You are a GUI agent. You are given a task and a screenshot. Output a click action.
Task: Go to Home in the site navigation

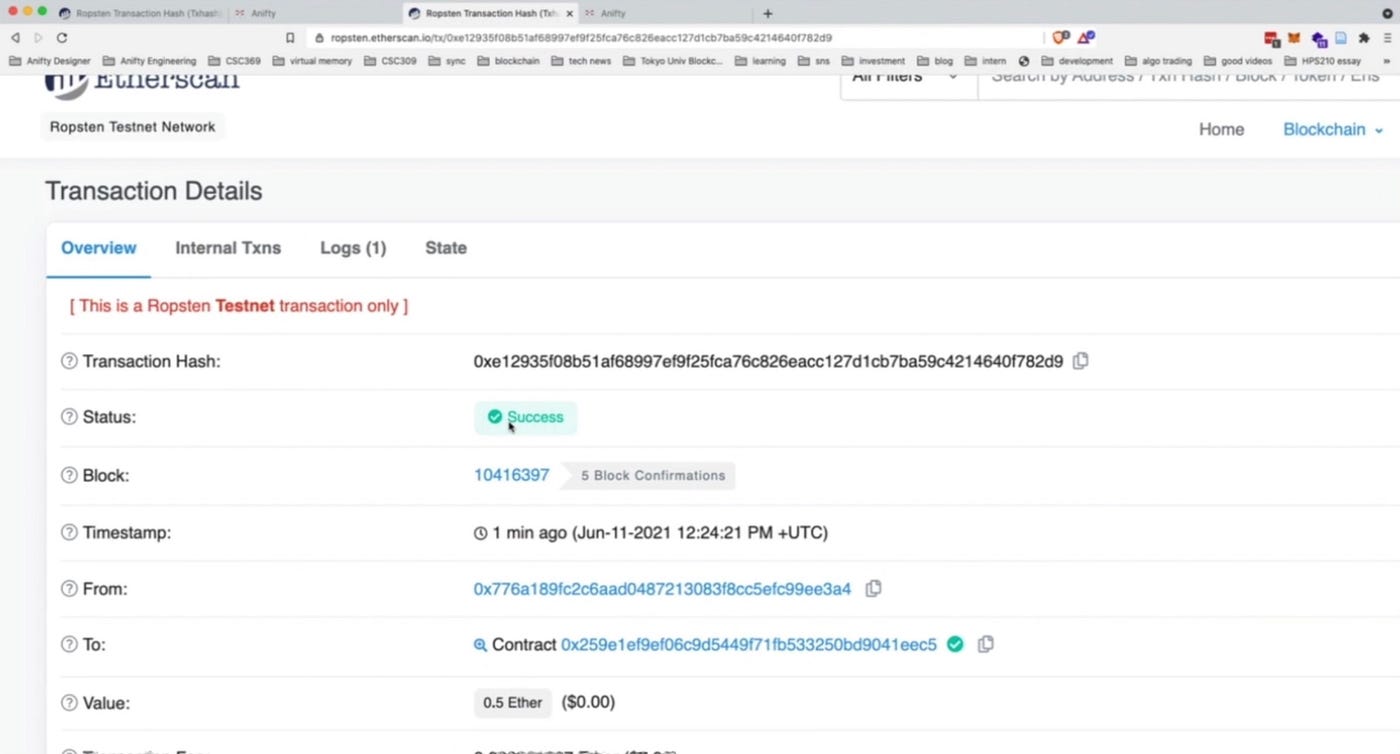(x=1222, y=129)
